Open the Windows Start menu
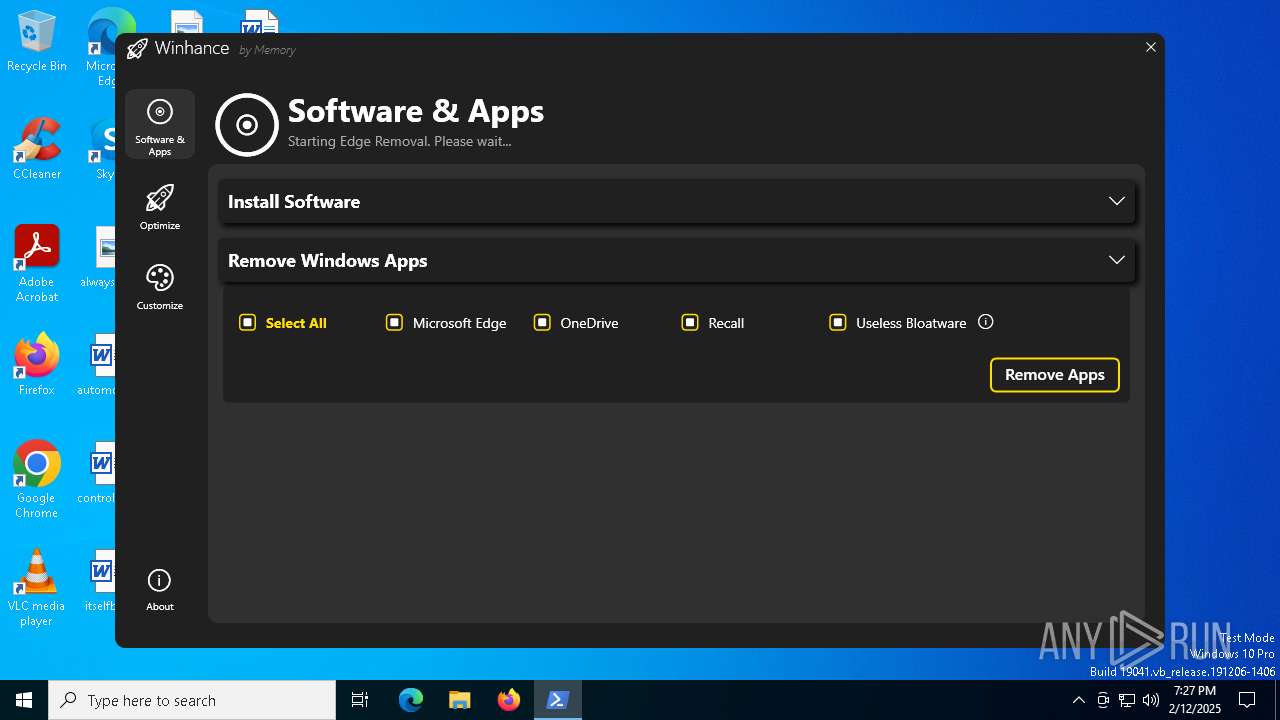 (x=24, y=700)
